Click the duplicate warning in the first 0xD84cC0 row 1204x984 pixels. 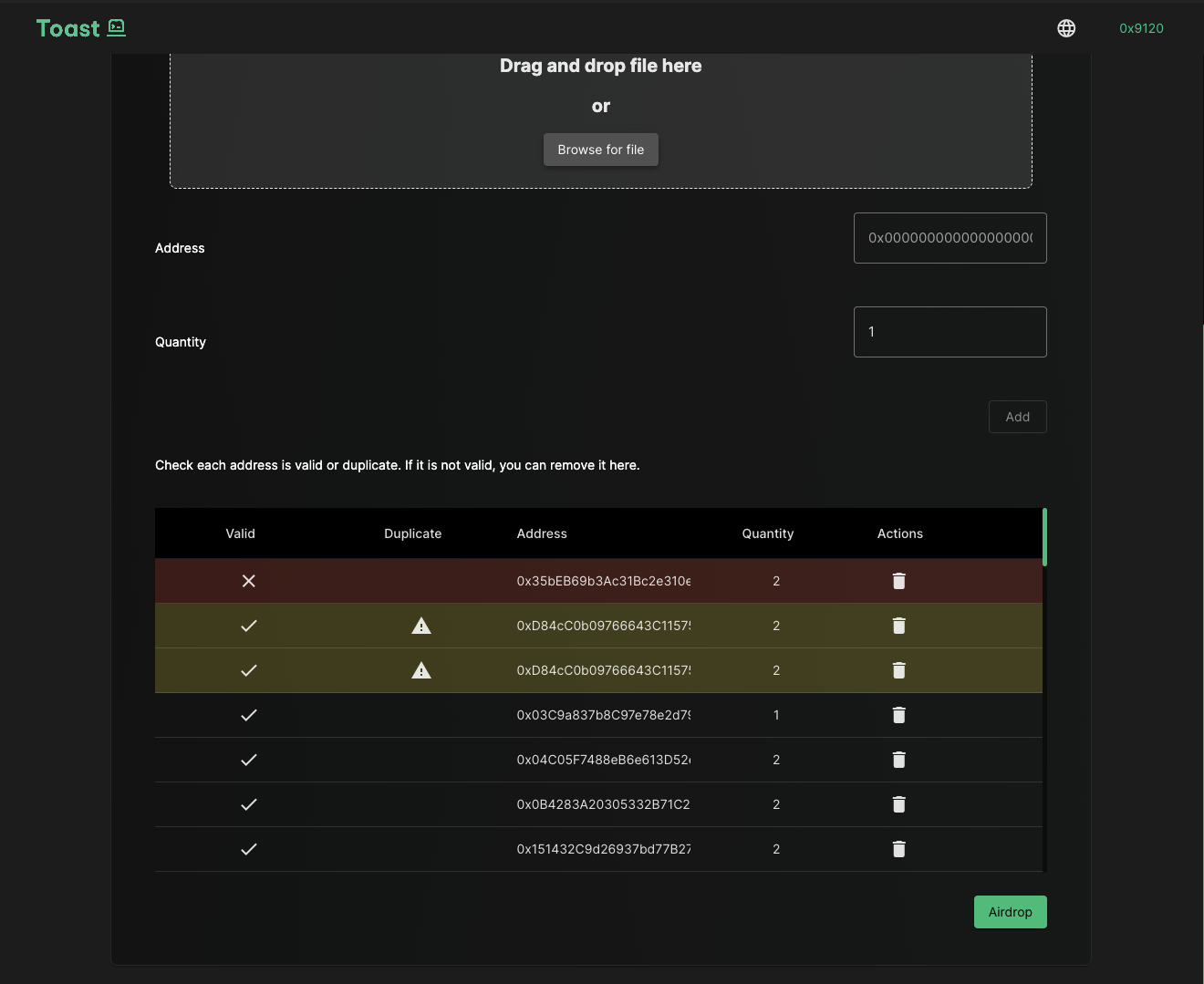pyautogui.click(x=420, y=626)
